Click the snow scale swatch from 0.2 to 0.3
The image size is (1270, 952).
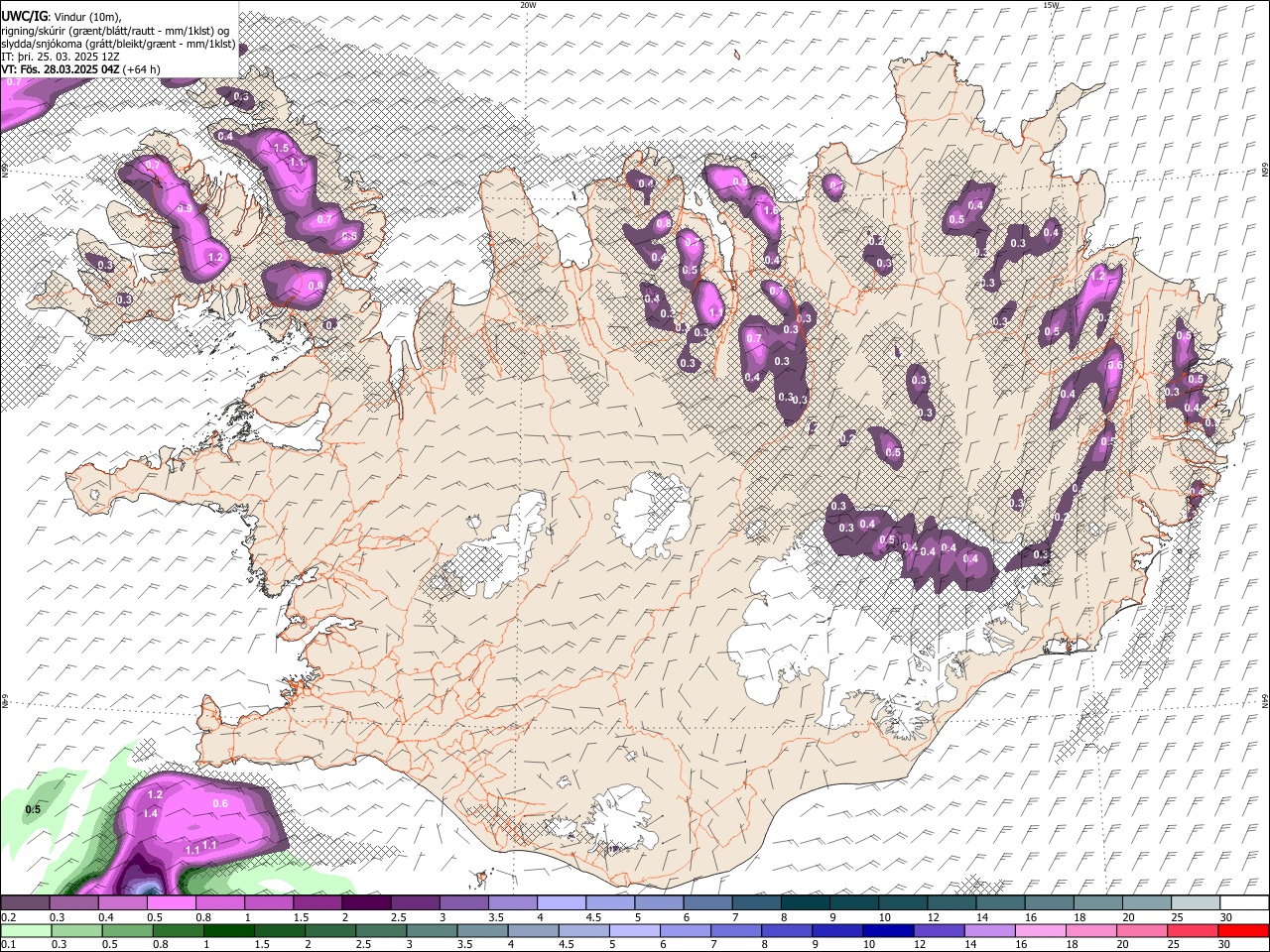27,903
